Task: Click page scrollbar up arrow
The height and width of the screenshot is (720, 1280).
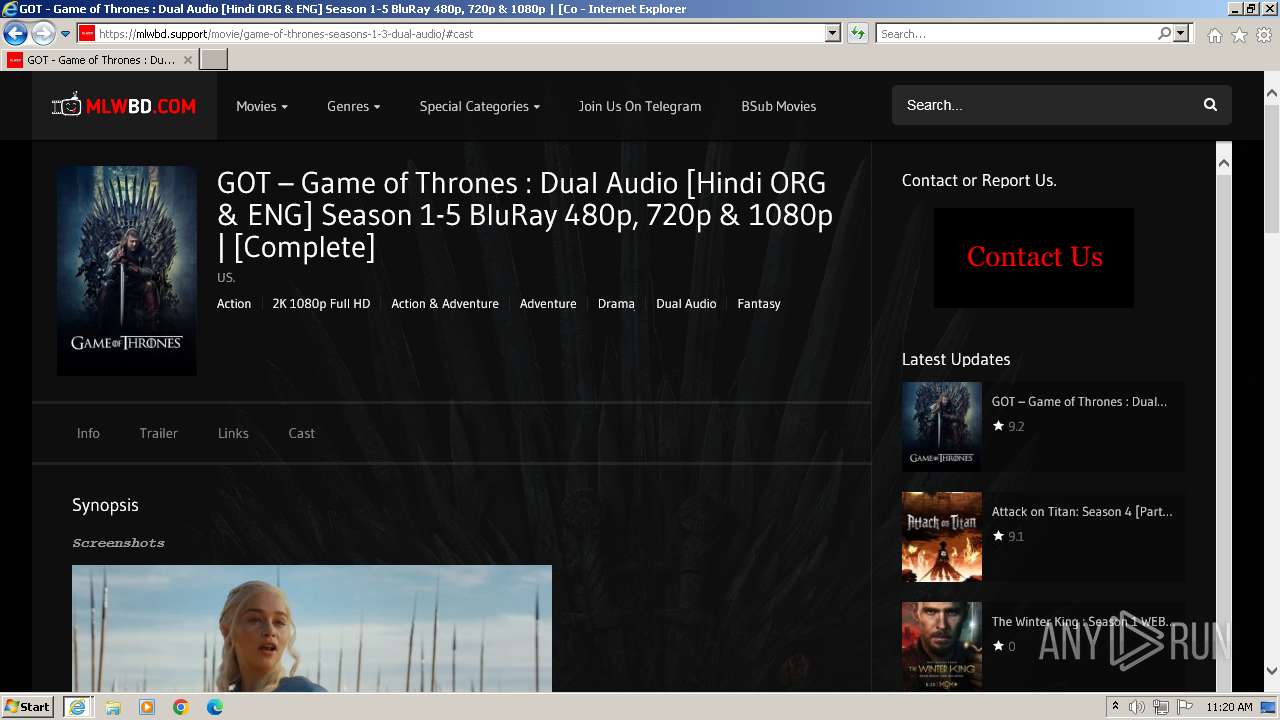Action: tap(1271, 93)
